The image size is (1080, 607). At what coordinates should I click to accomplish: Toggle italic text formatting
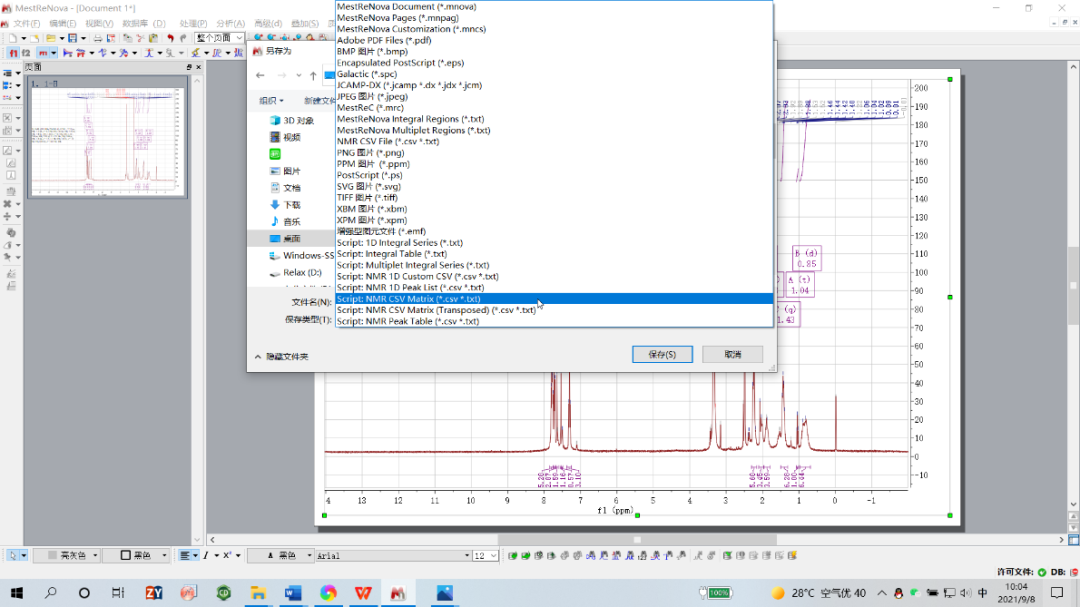click(x=205, y=555)
